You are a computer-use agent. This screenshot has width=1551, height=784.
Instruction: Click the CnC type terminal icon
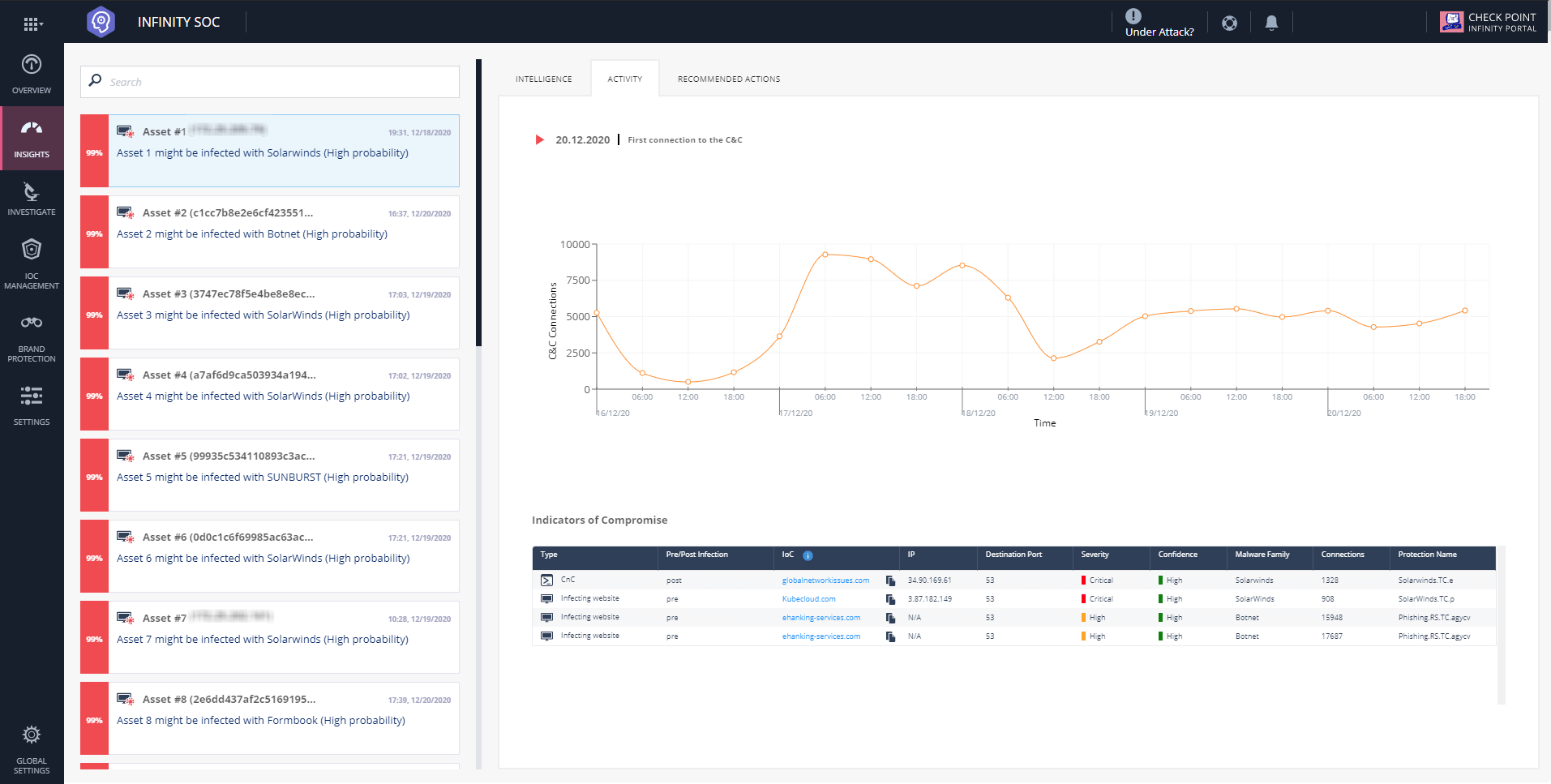pyautogui.click(x=546, y=580)
